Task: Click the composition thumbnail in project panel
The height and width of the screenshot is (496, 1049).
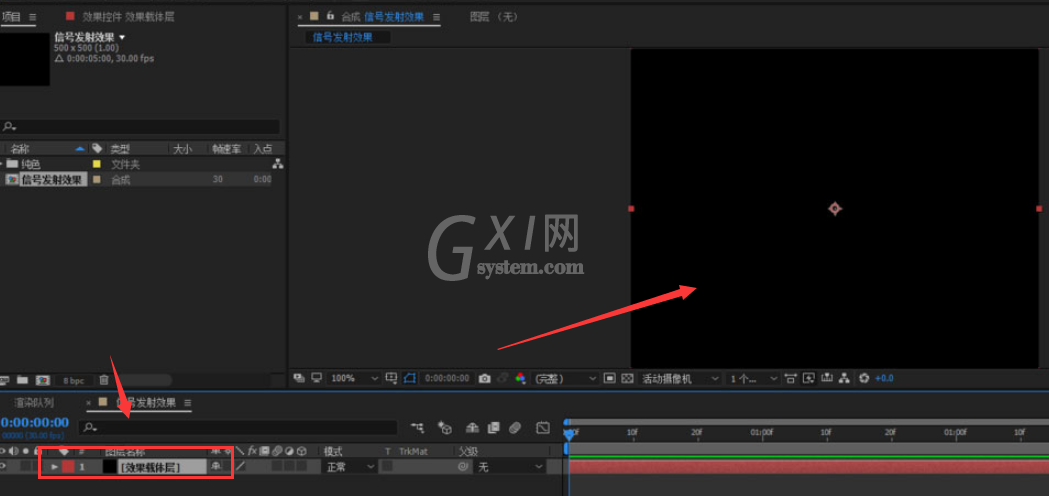Action: 25,59
